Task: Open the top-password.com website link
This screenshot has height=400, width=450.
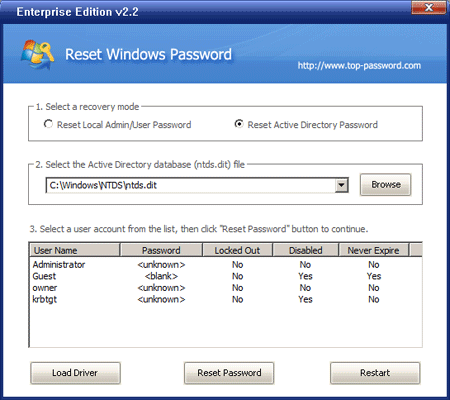Action: (359, 65)
